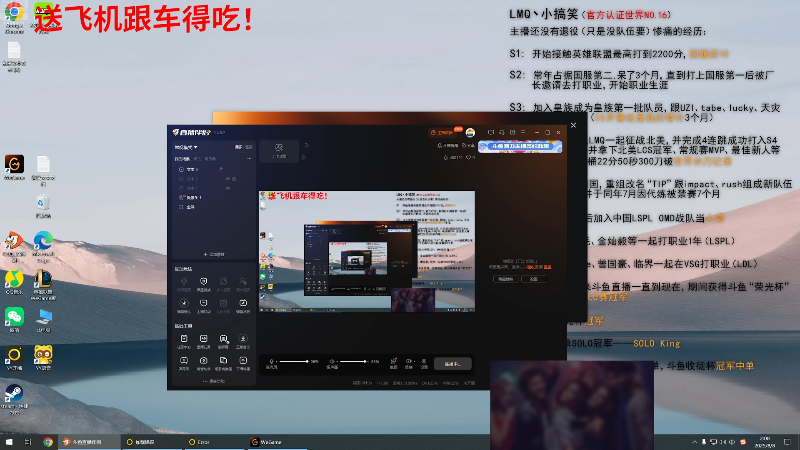
Task: Add a new scene with plus button
Action: 249,159
